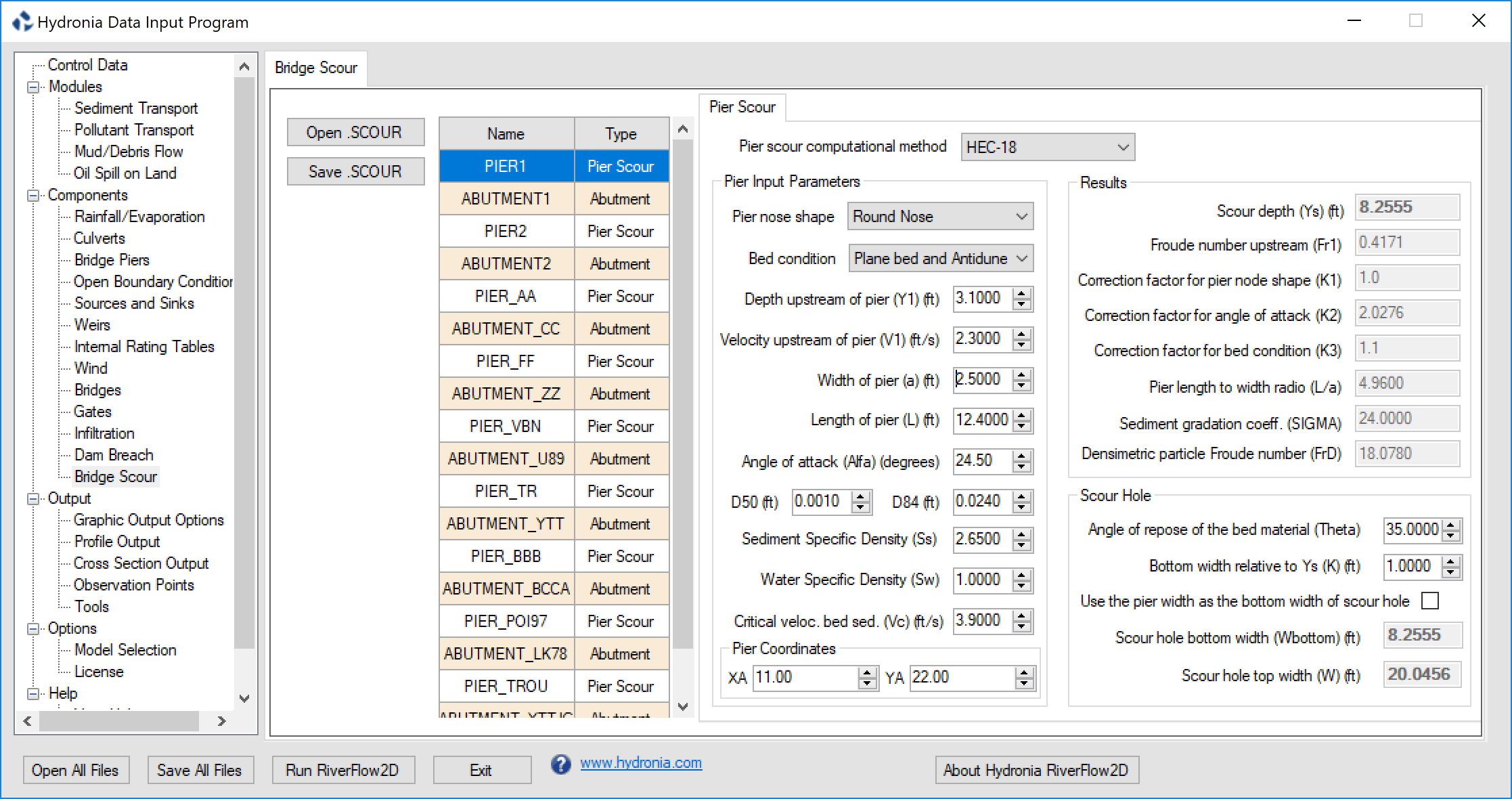
Task: Open Dam Breach in the tree
Action: pos(114,455)
